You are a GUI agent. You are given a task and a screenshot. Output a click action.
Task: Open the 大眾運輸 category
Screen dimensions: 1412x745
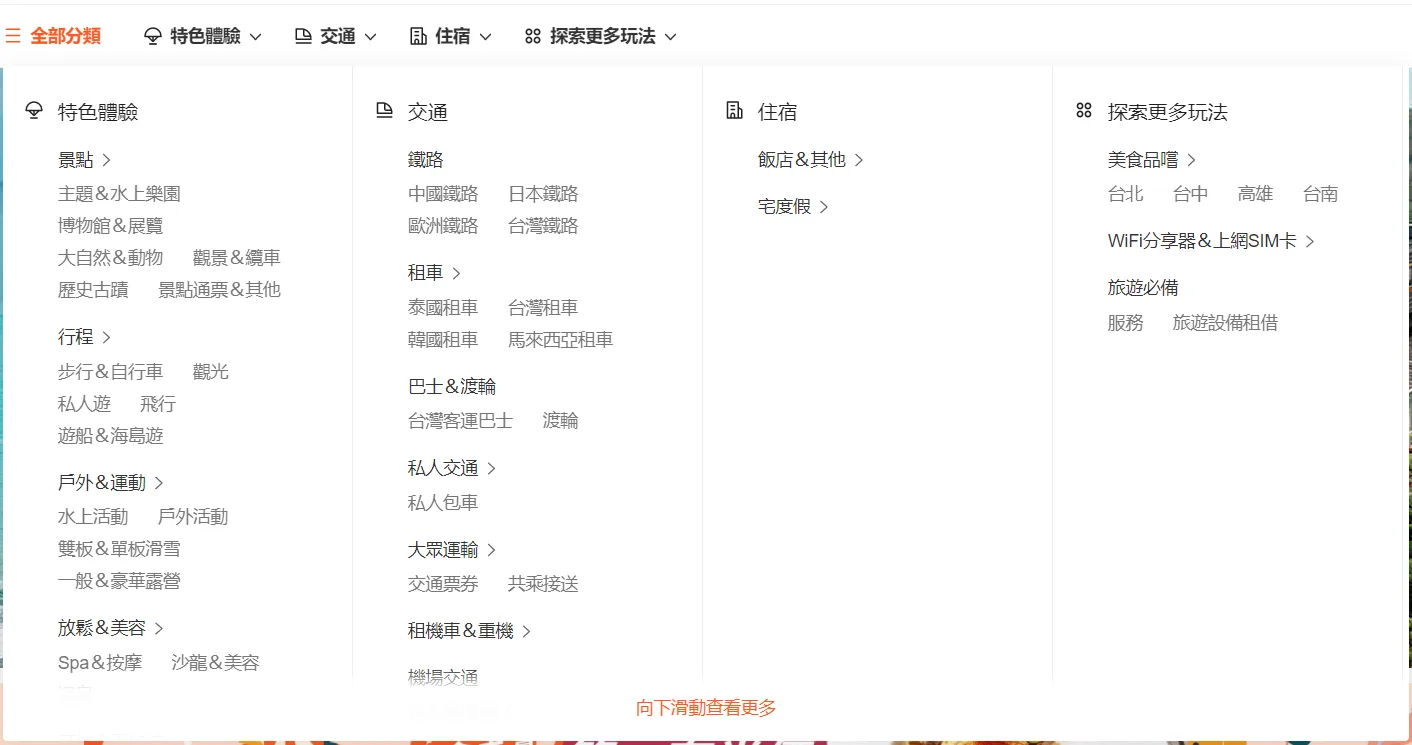[452, 550]
